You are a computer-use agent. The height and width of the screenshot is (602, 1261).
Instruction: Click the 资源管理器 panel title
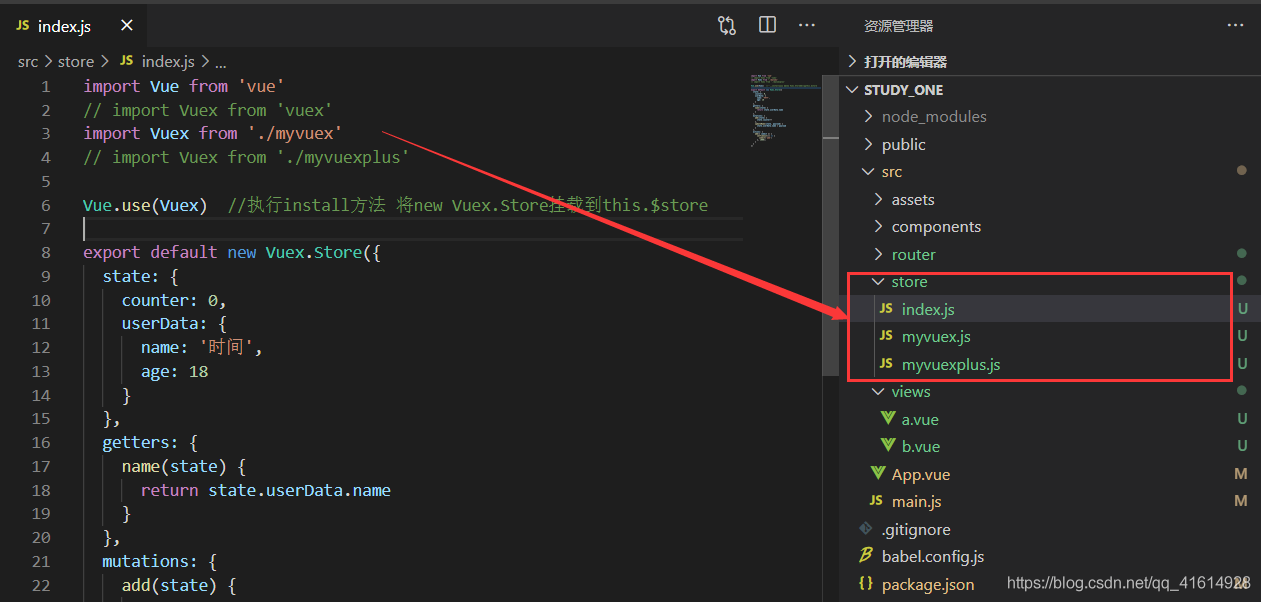pyautogui.click(x=899, y=26)
